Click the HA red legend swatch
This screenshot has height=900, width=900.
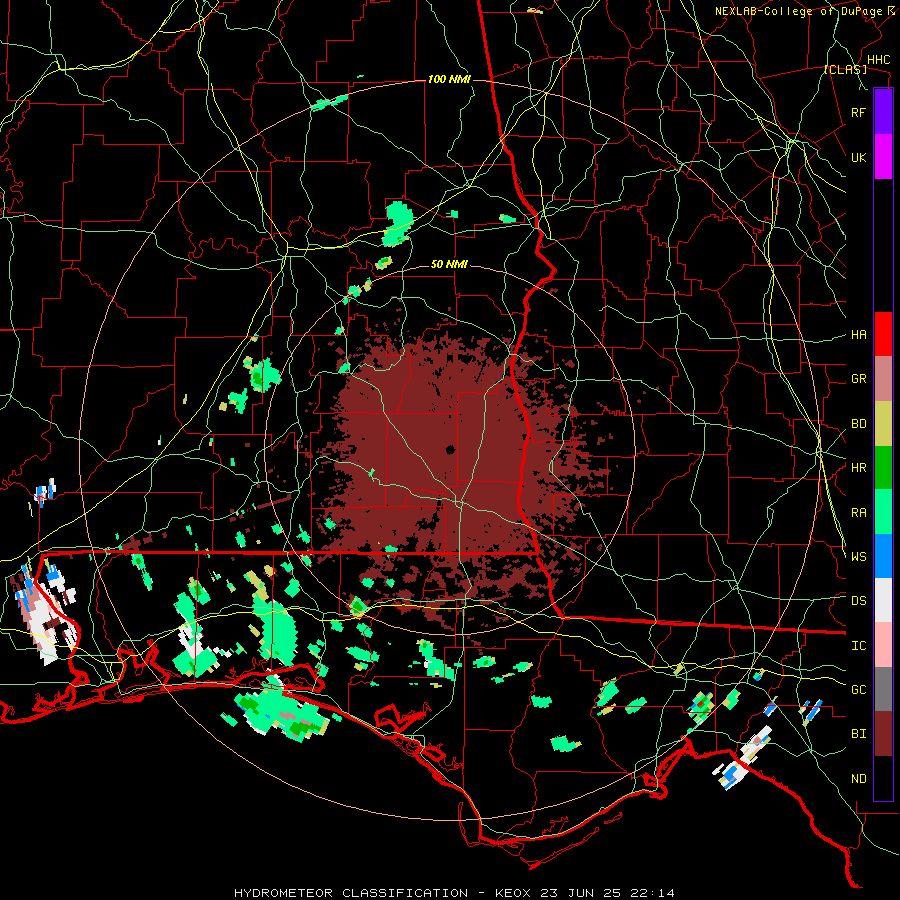(883, 334)
